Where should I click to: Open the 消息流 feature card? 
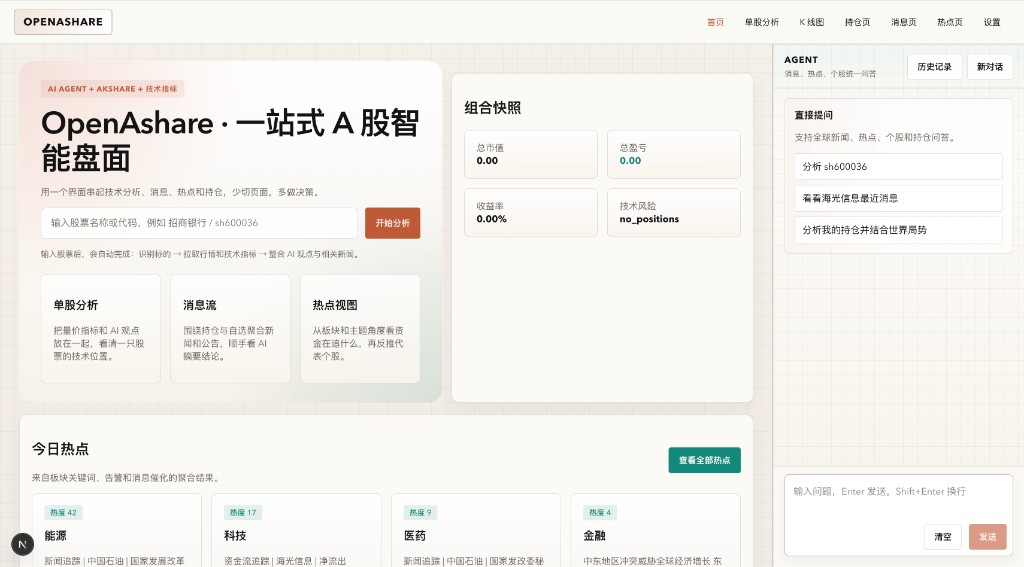point(231,329)
